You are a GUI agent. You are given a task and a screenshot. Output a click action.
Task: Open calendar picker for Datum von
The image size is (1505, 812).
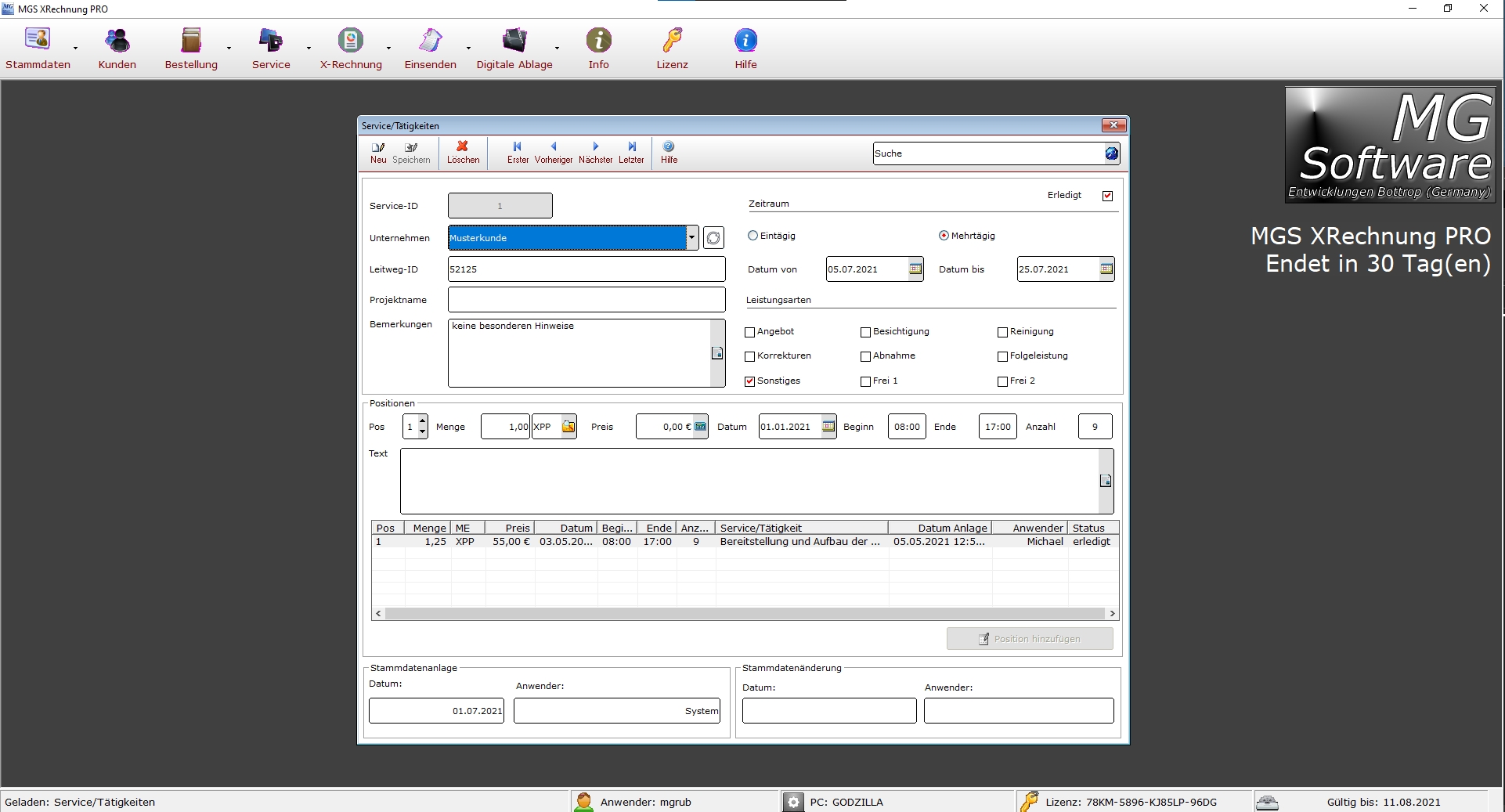pyautogui.click(x=915, y=269)
